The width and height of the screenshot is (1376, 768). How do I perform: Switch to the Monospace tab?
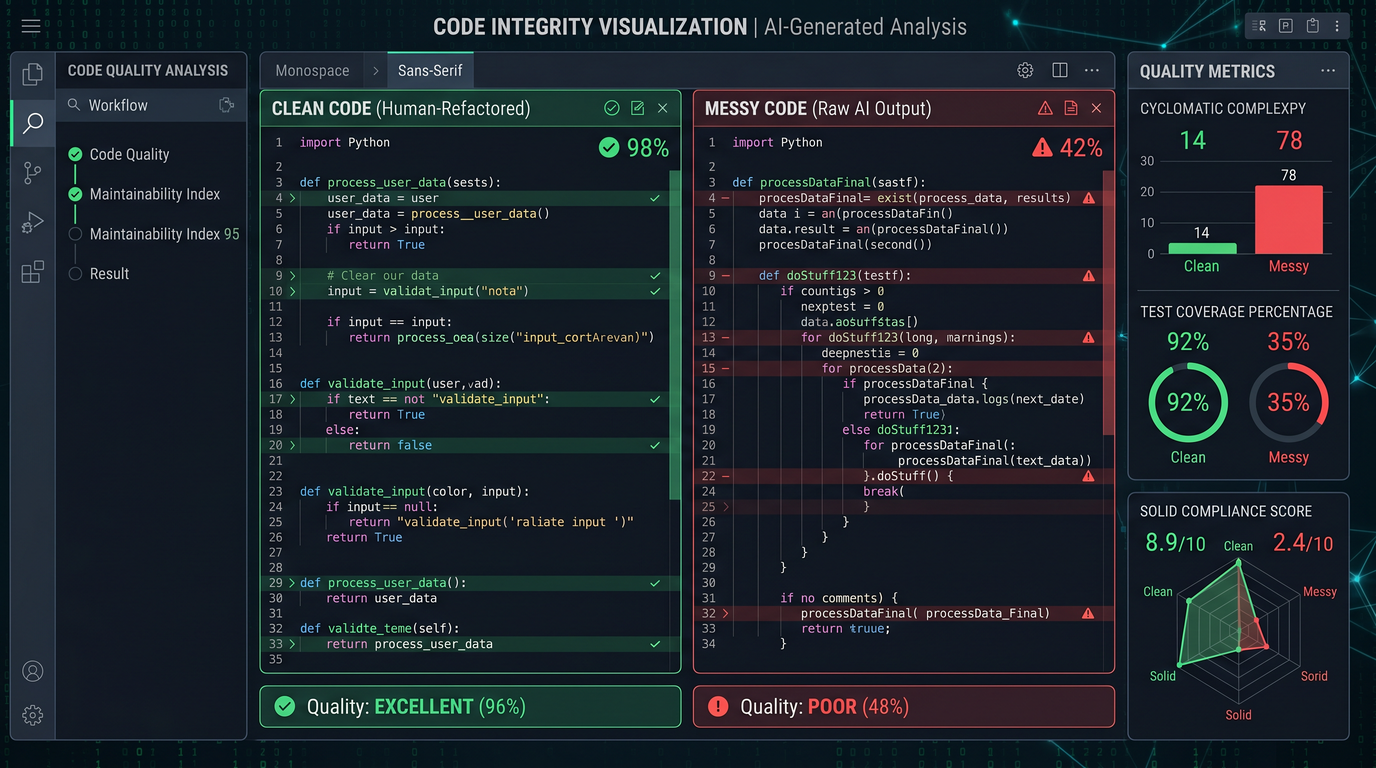(312, 71)
